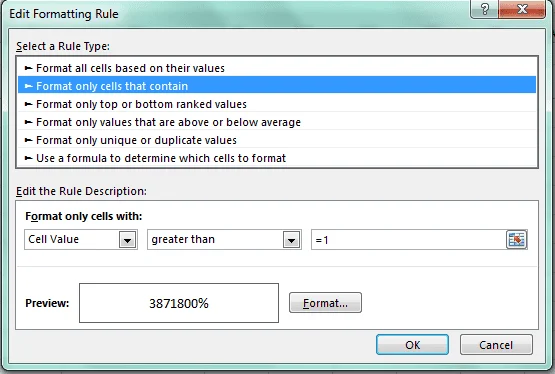The image size is (555, 374).
Task: Choose 'Format only top or bottom ranked values'
Action: click(x=277, y=104)
